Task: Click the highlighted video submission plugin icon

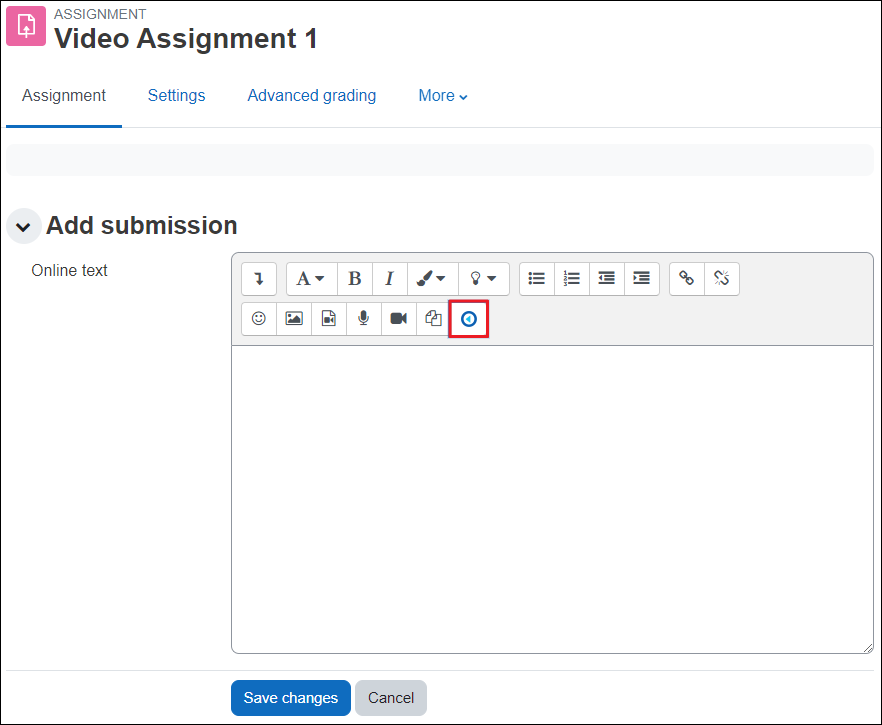Action: pos(468,318)
